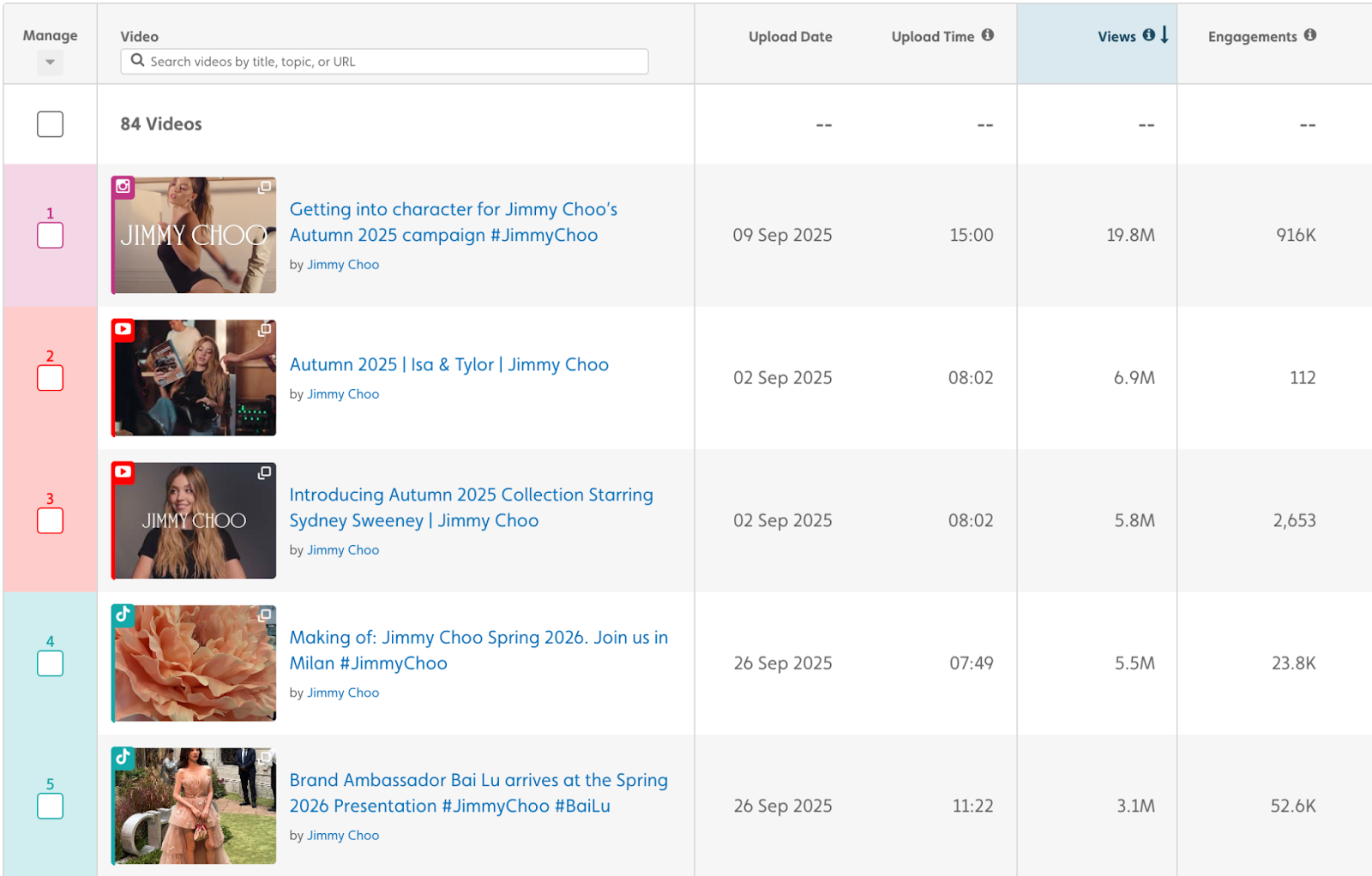Sort by Engagements column header
Viewport: 1372px width, 876px height.
pos(1252,37)
